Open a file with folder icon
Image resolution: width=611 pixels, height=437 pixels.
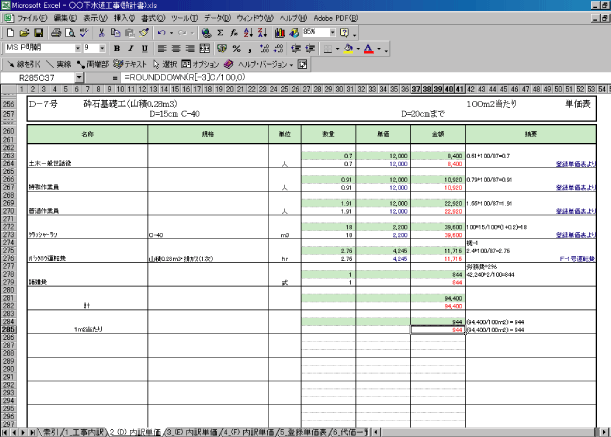24,33
